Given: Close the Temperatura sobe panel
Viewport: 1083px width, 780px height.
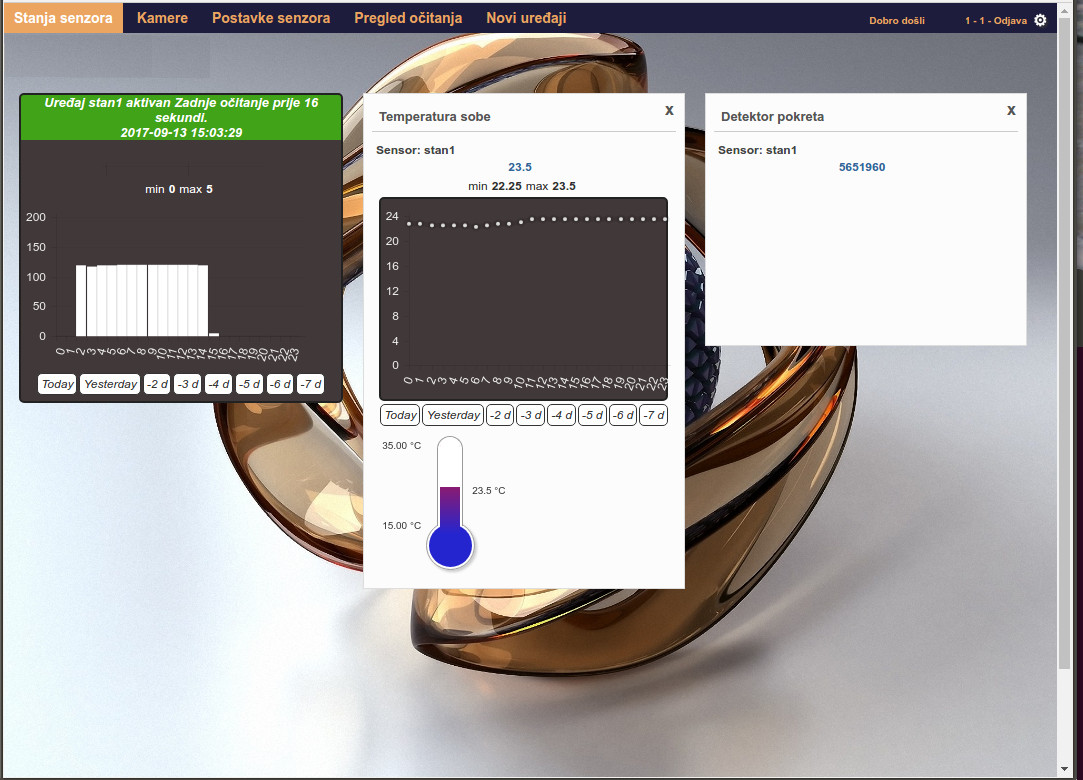Looking at the screenshot, I should [x=669, y=110].
